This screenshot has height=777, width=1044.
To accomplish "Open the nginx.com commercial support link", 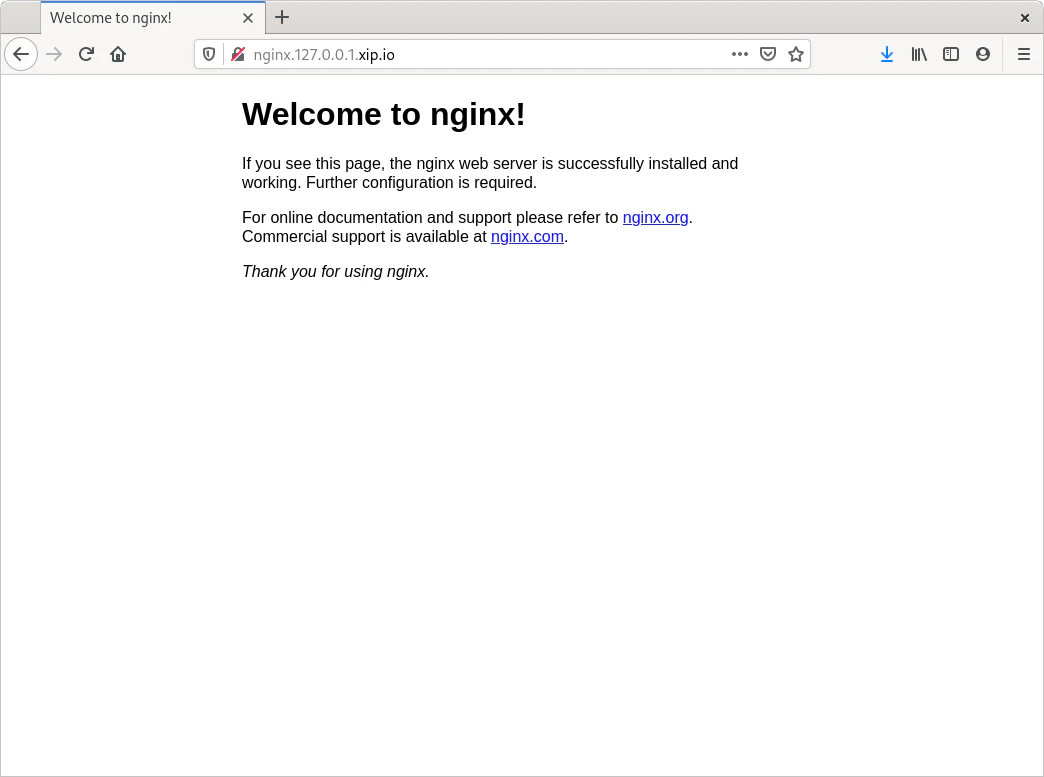I will [527, 237].
